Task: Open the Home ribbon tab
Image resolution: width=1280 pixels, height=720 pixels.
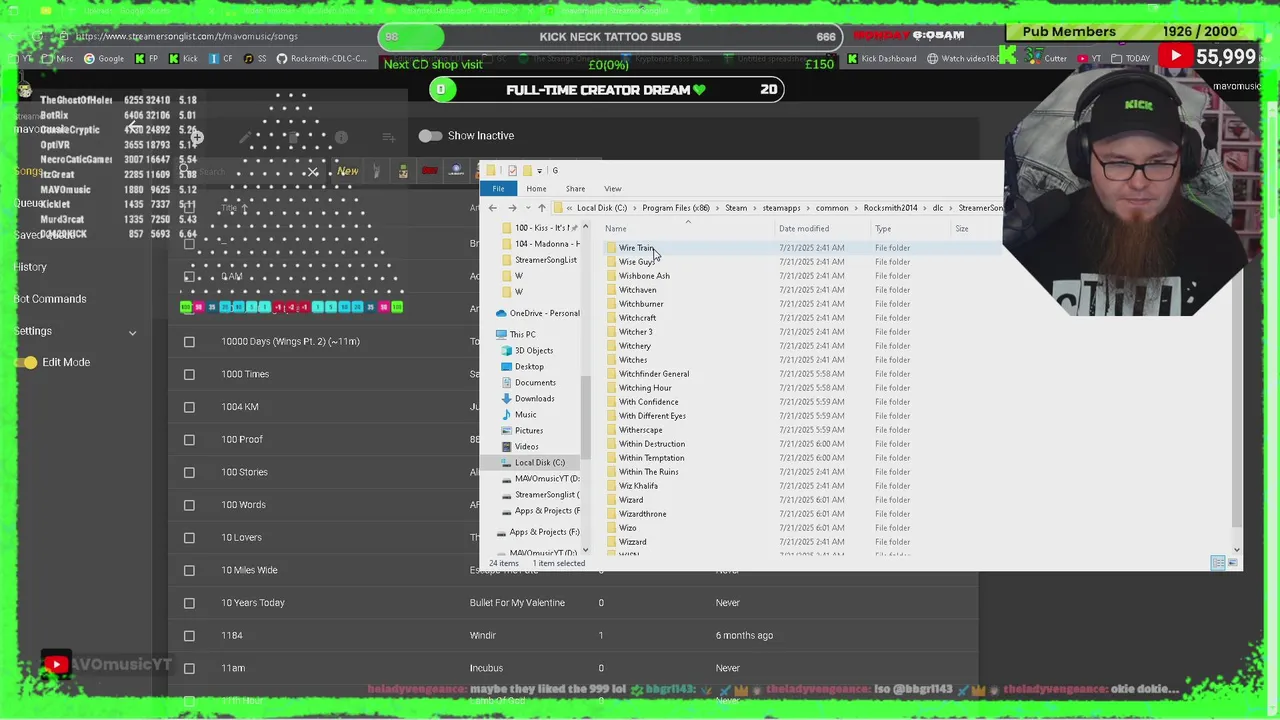Action: [536, 188]
